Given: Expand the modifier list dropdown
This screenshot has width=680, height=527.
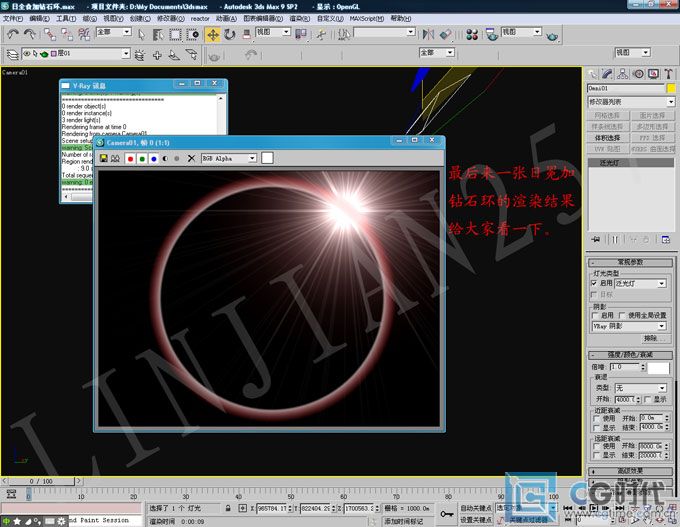Looking at the screenshot, I should (x=631, y=102).
